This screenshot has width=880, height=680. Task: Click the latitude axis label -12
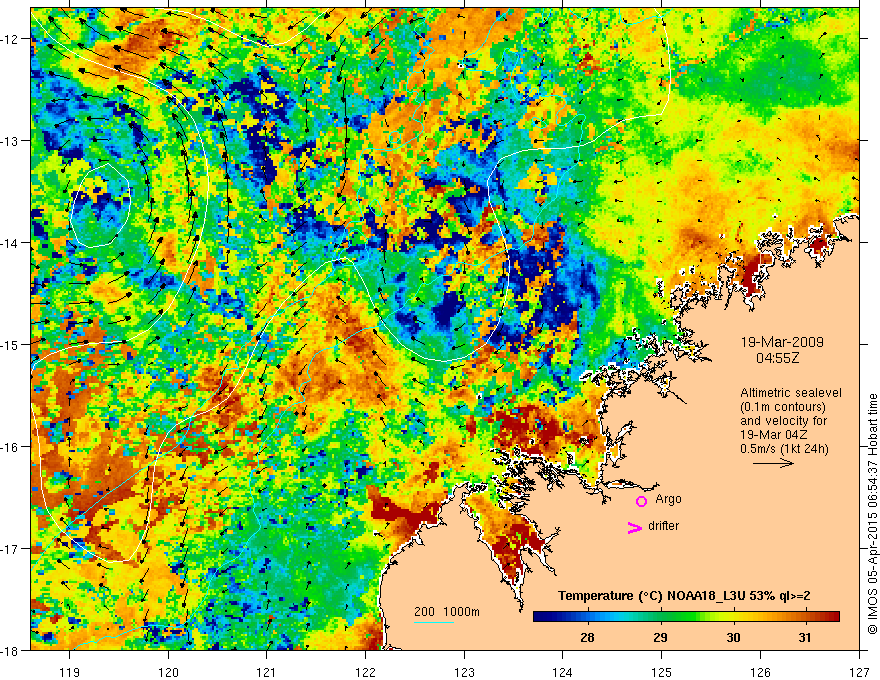10,39
